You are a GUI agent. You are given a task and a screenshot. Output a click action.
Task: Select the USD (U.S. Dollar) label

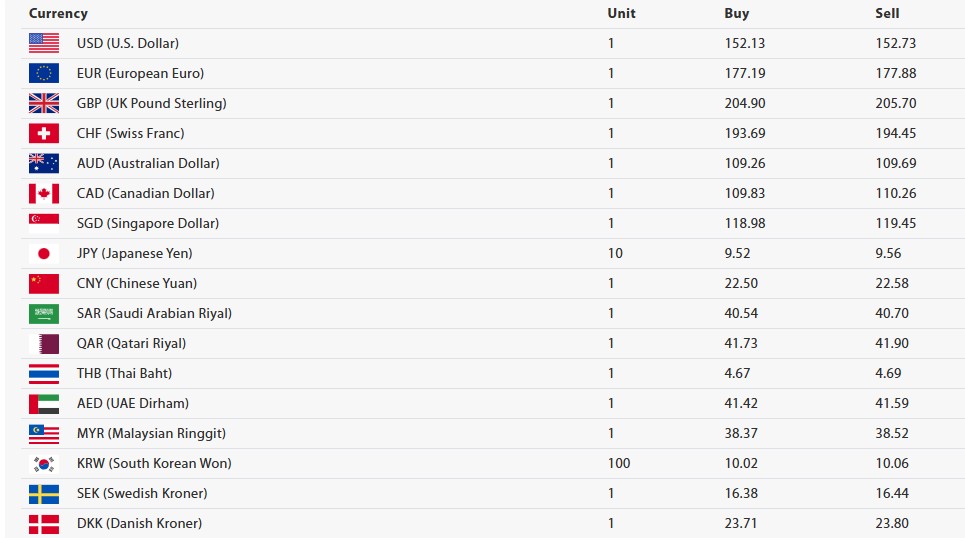pyautogui.click(x=128, y=43)
